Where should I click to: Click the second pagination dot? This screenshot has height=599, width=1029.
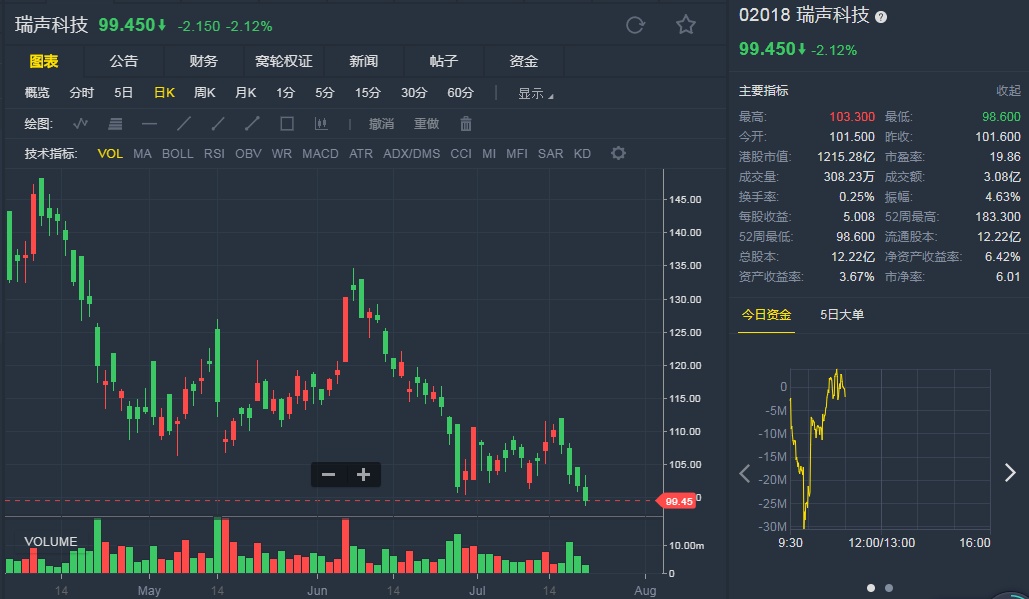(889, 588)
